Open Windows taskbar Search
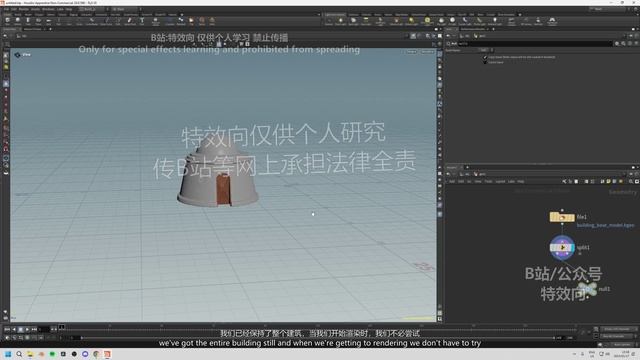 click(x=19, y=354)
